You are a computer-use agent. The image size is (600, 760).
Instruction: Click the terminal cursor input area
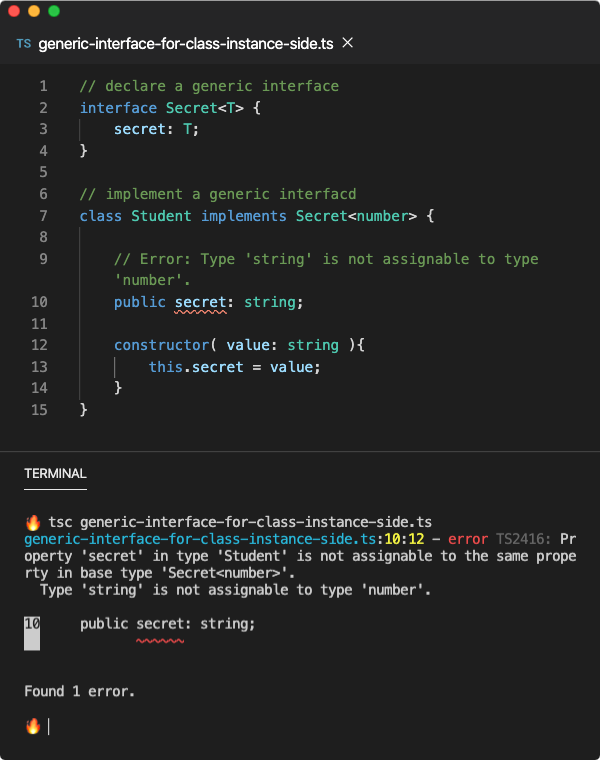tap(48, 726)
